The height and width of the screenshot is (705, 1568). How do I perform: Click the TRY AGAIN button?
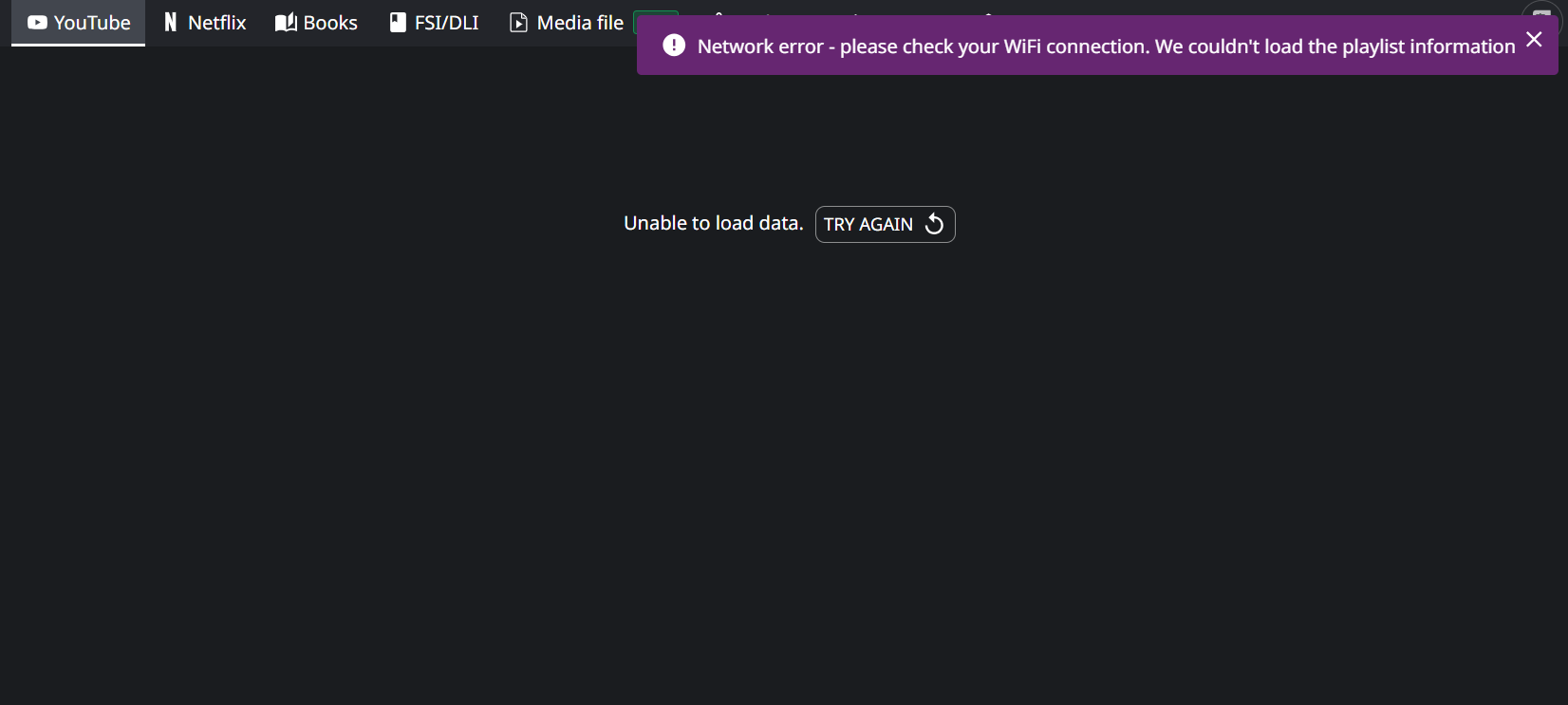885,225
